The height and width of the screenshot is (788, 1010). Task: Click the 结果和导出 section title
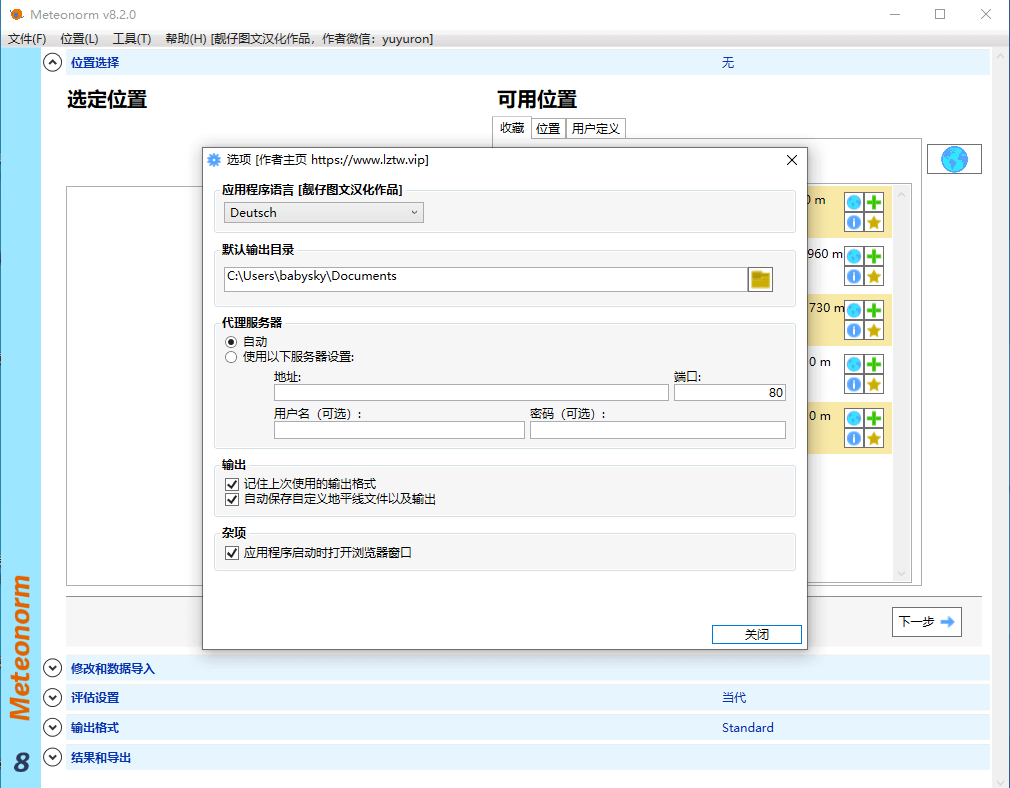(100, 758)
